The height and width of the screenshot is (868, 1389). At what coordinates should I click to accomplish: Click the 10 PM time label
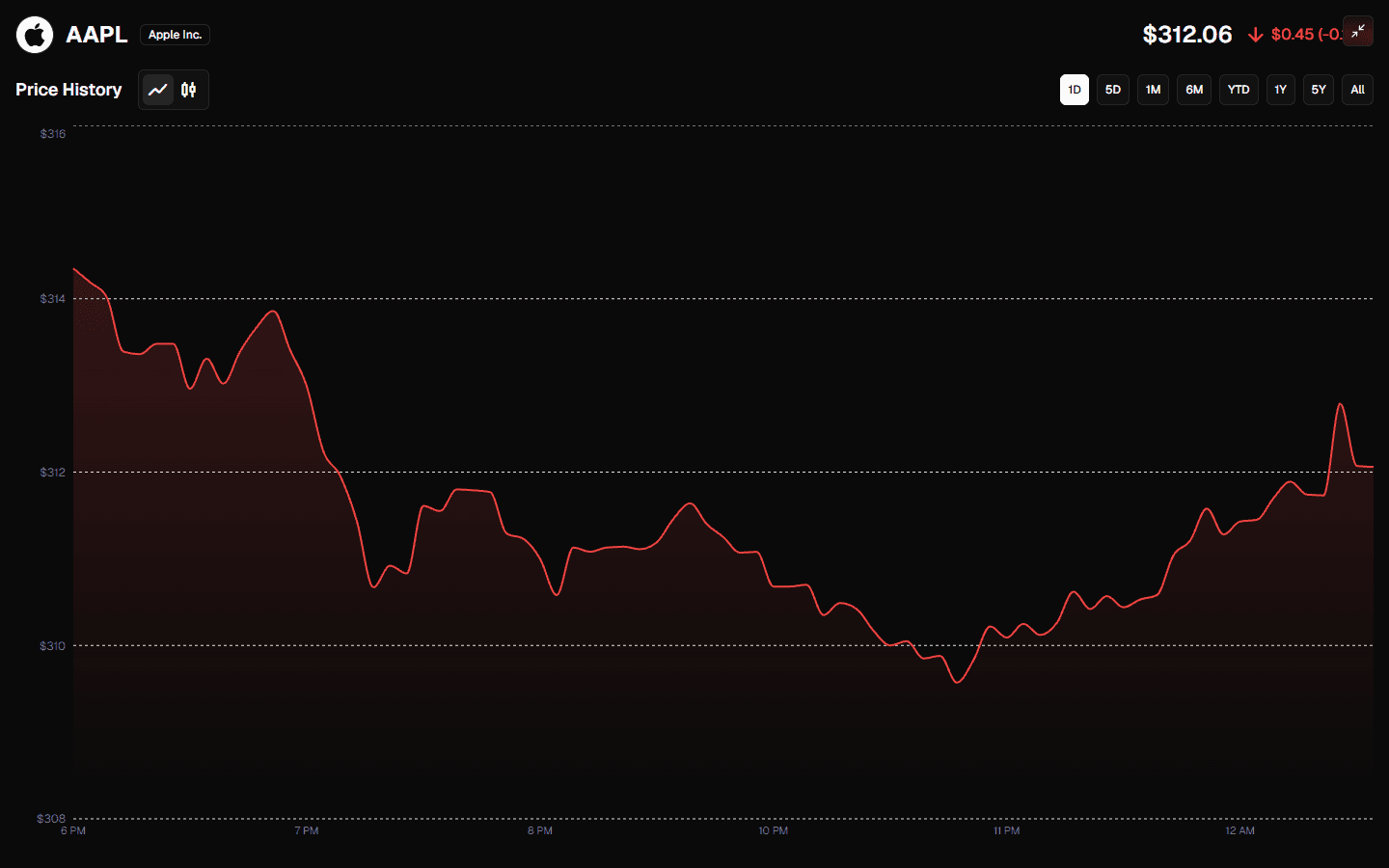click(x=774, y=830)
